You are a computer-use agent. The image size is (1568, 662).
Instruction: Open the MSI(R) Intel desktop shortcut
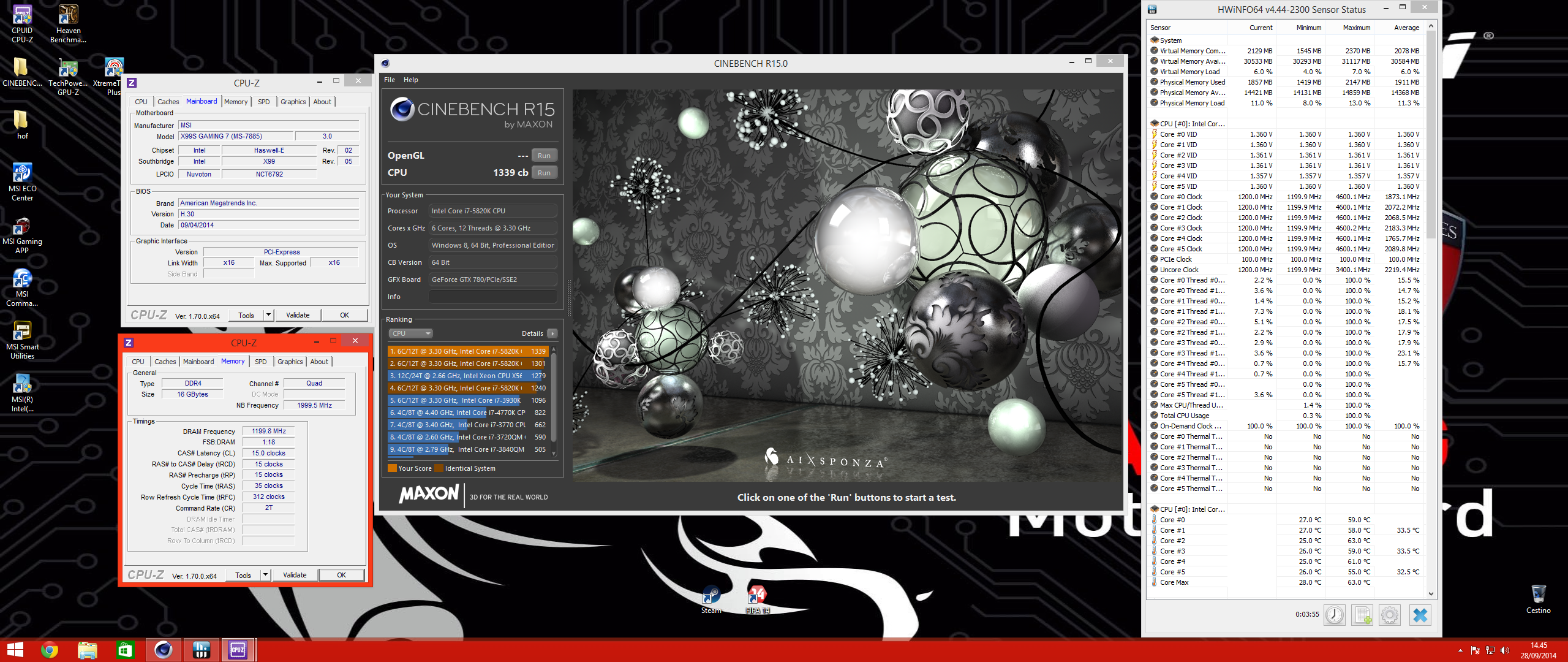[22, 393]
